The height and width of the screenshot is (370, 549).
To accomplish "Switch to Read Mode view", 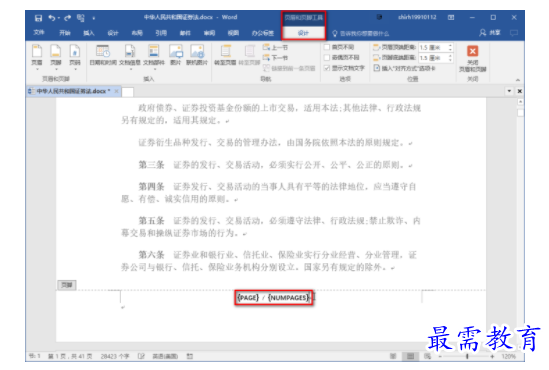I will pyautogui.click(x=393, y=356).
